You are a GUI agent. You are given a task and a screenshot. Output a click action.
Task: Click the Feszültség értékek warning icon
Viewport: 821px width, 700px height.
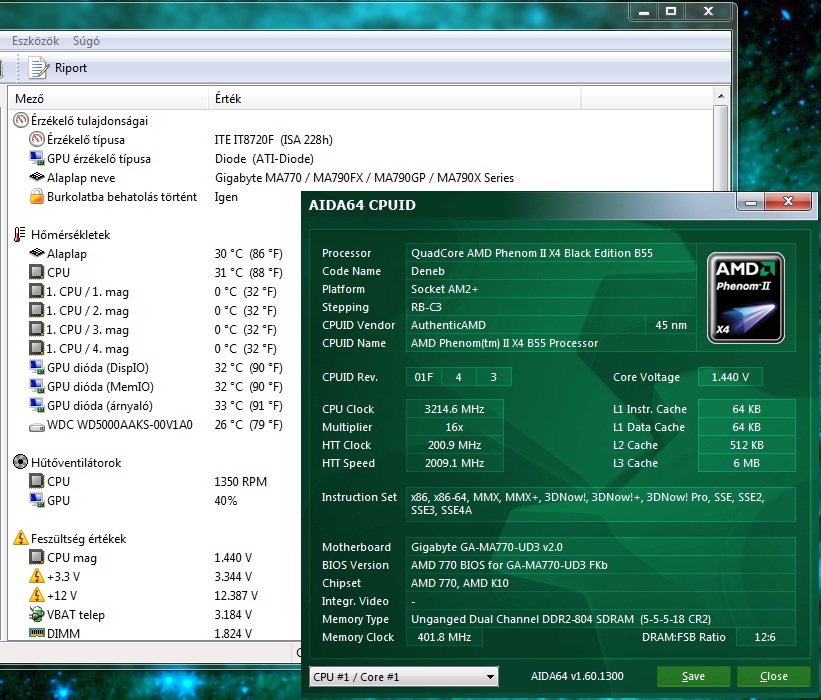pyautogui.click(x=20, y=538)
